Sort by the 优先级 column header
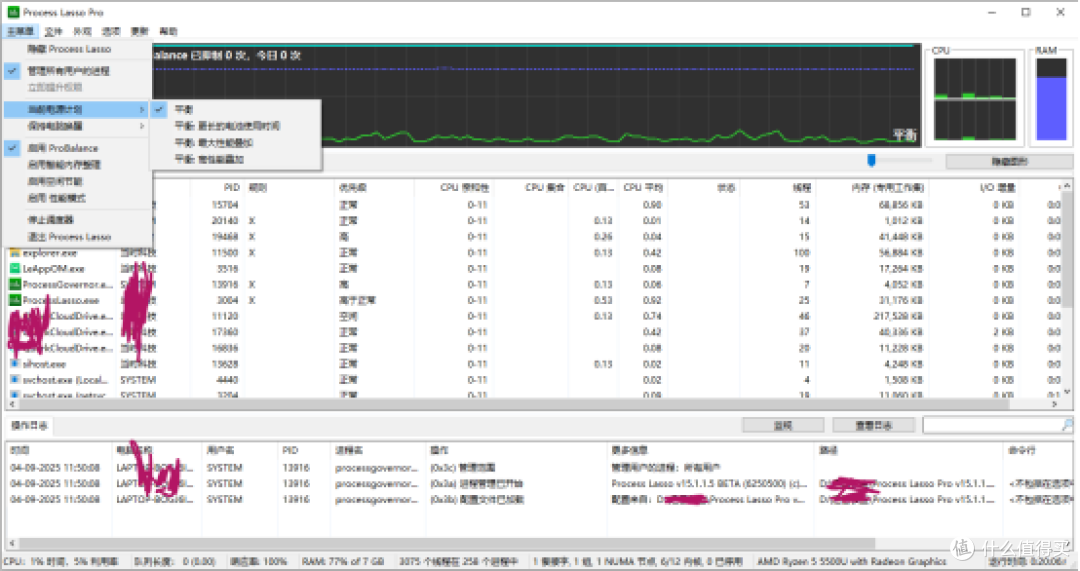 pyautogui.click(x=353, y=187)
